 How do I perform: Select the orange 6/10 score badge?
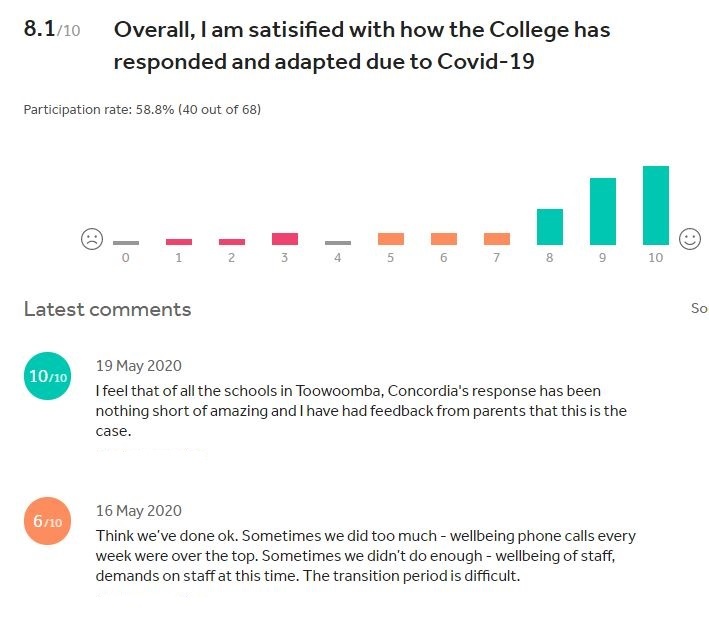pos(47,521)
